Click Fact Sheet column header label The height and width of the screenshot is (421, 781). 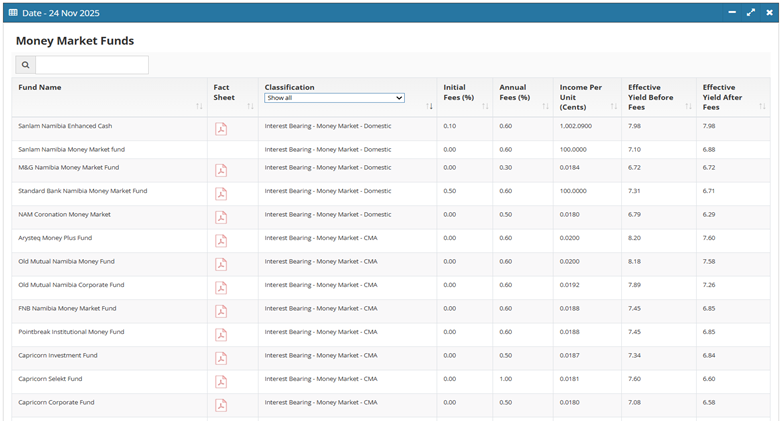click(224, 92)
